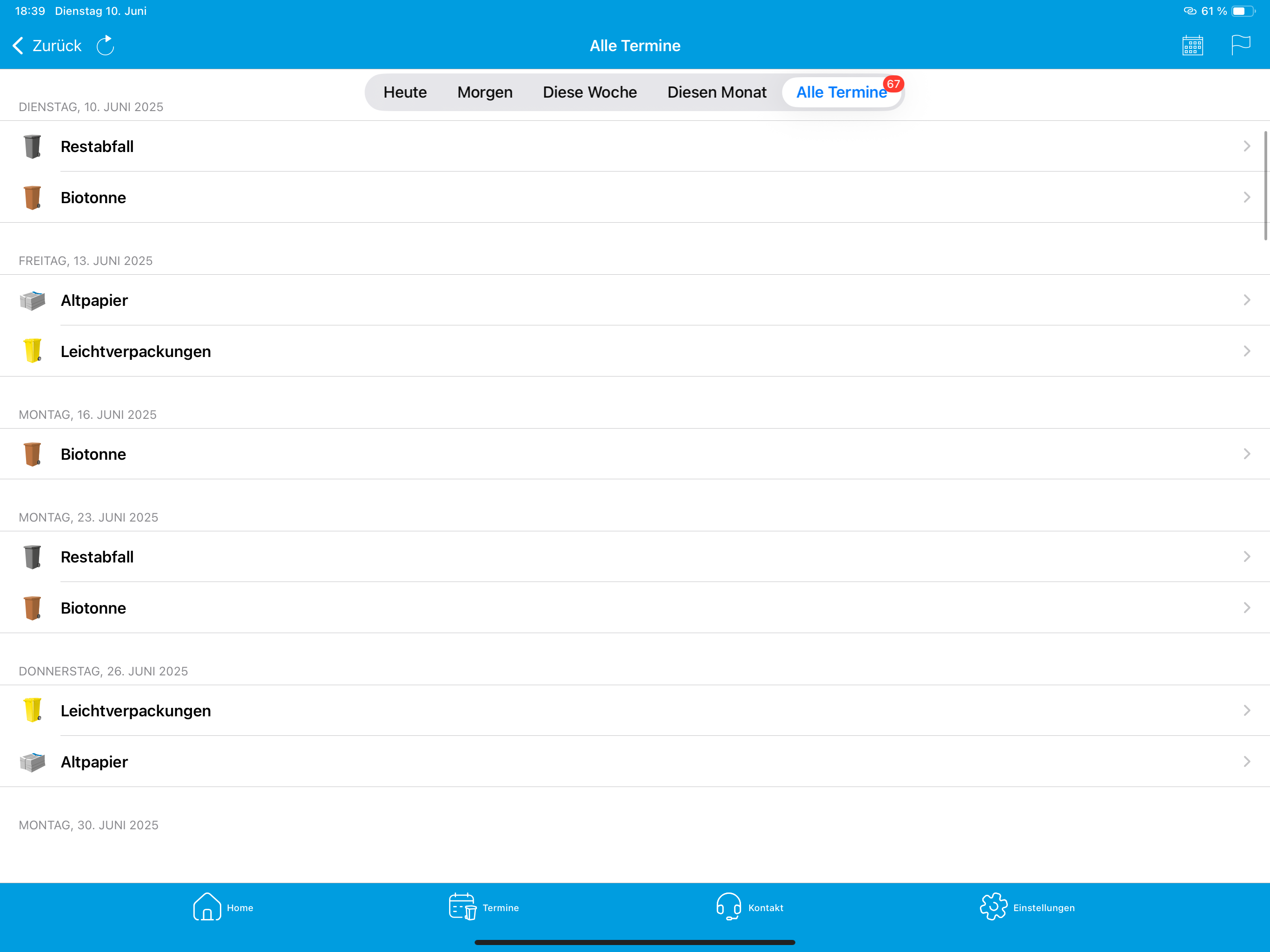1270x952 pixels.
Task: Open Leichtverpackungen entry text on 13. Juni
Action: click(135, 351)
